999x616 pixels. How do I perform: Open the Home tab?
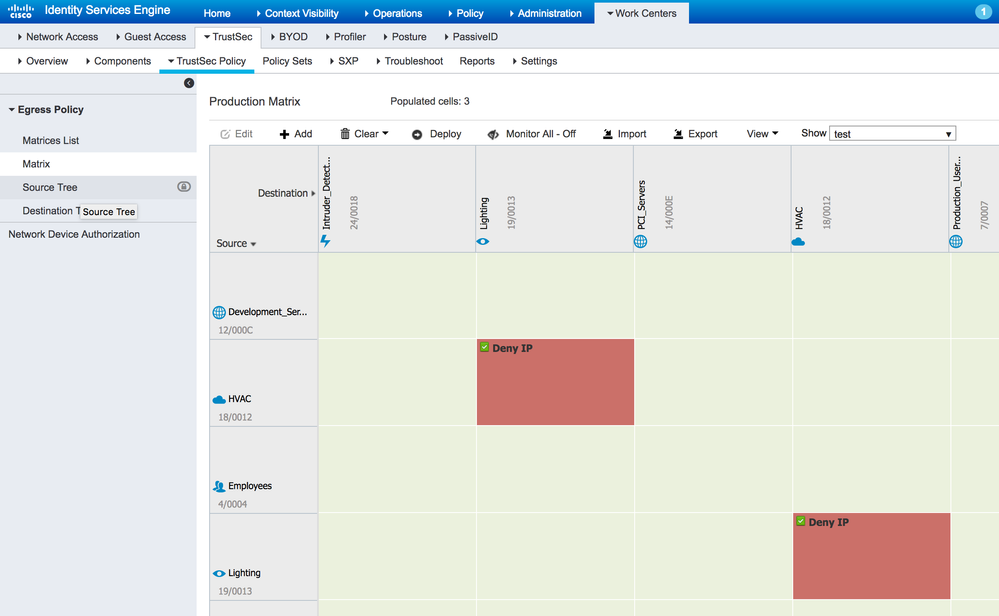pos(217,13)
